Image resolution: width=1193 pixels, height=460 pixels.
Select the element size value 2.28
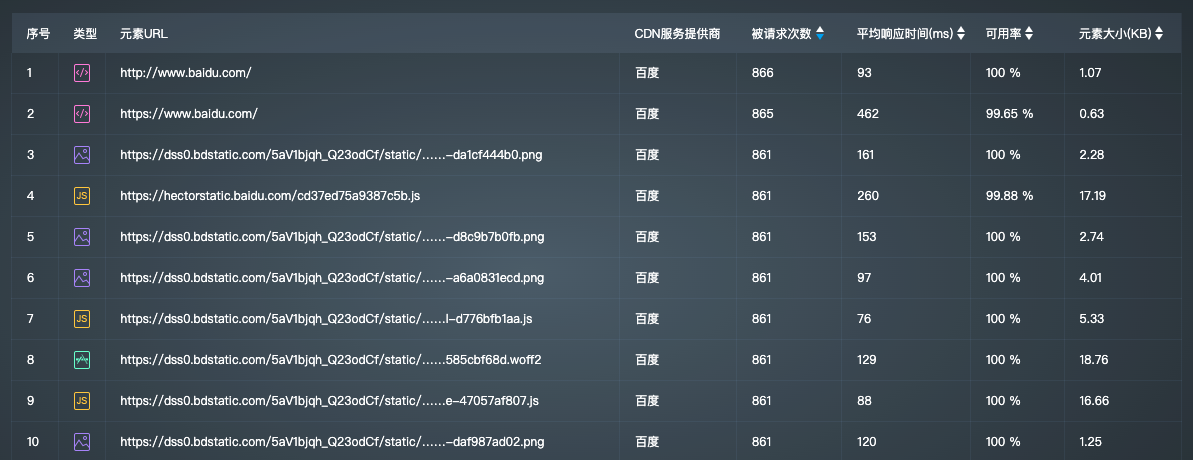click(x=1091, y=155)
